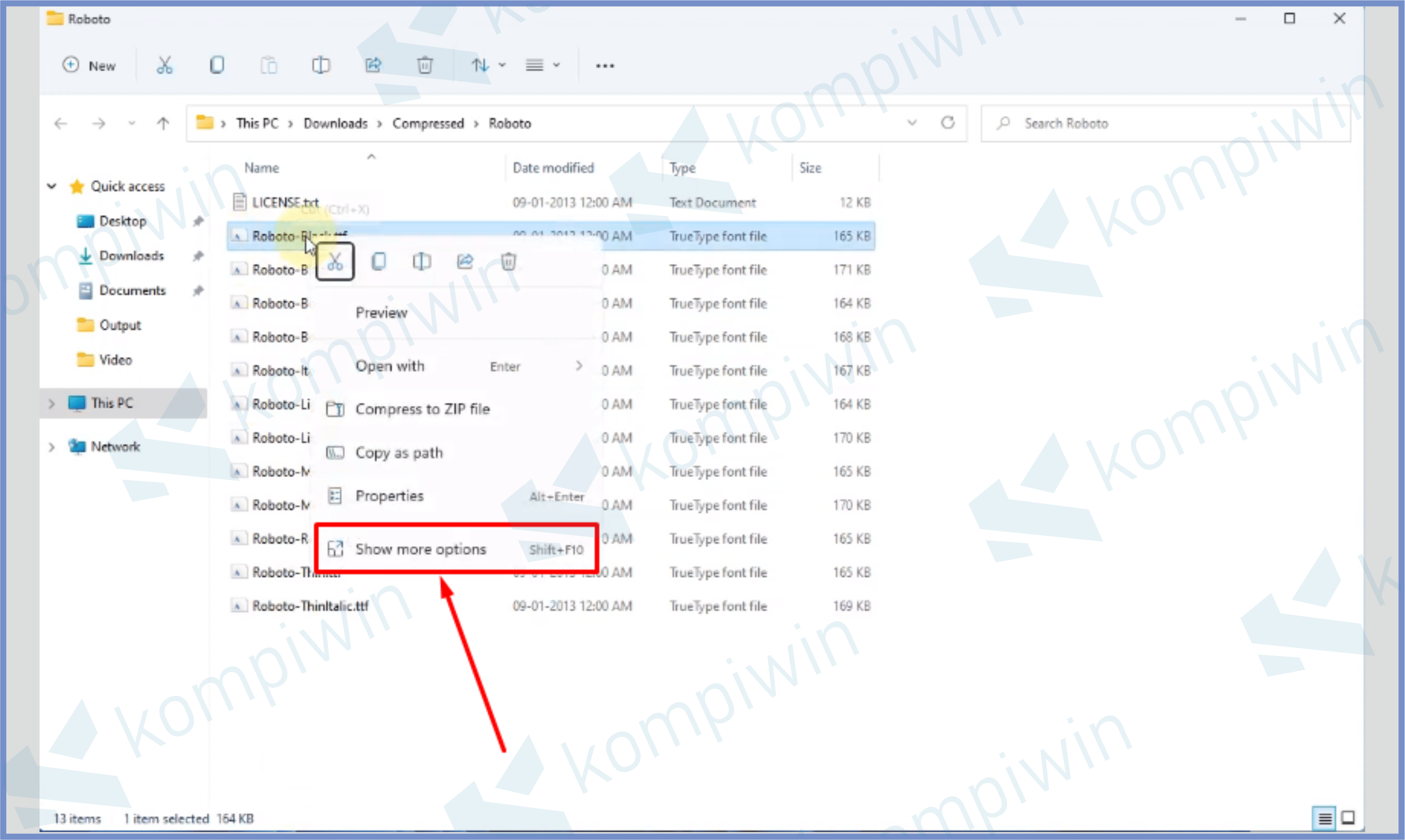
Task: Open Downloads in Quick access
Action: pyautogui.click(x=131, y=256)
